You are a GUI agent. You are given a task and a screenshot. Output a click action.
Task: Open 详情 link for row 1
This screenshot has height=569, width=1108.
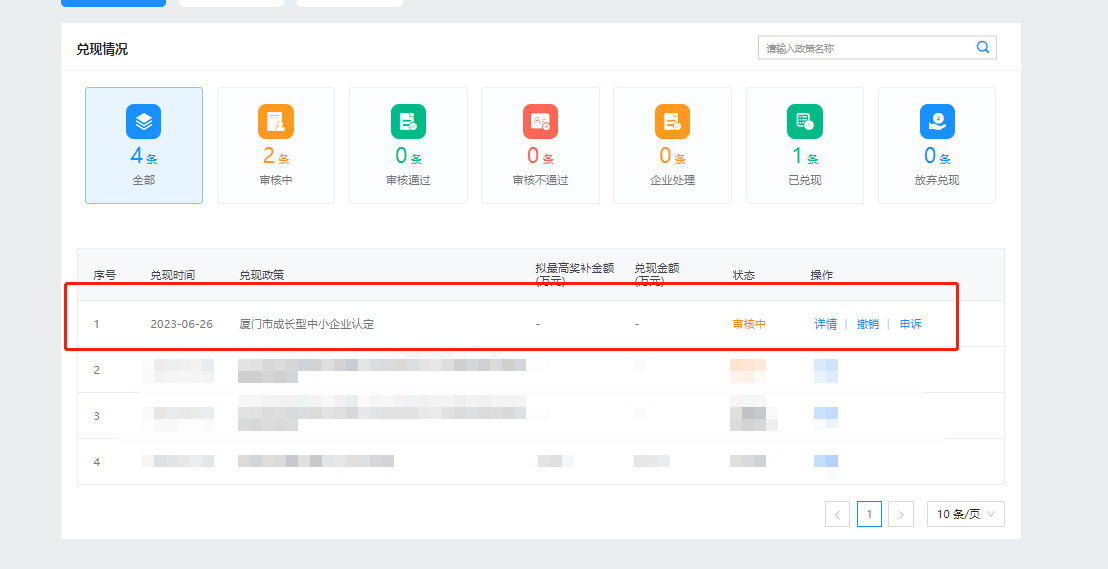point(825,324)
